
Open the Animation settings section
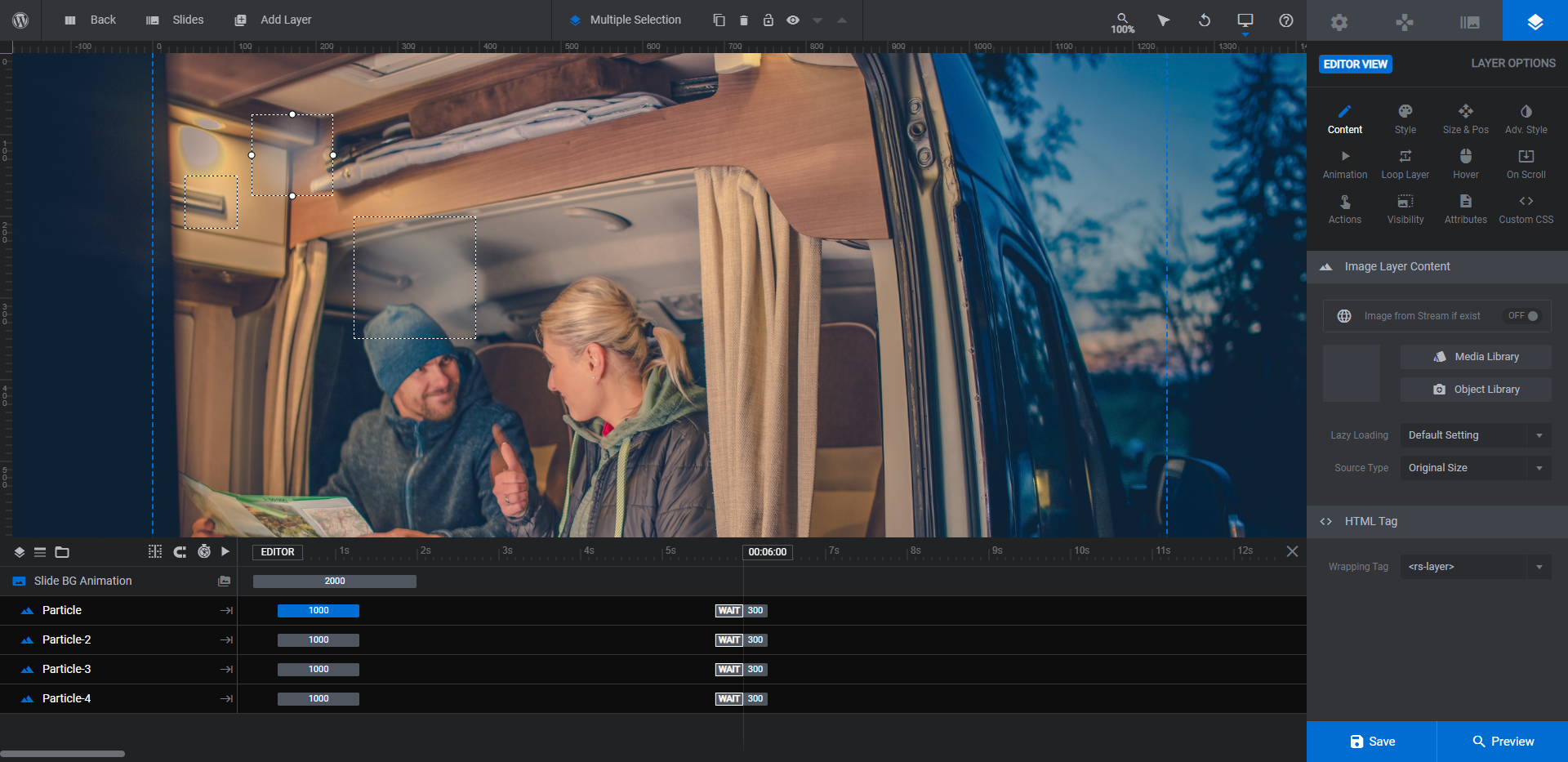point(1345,164)
